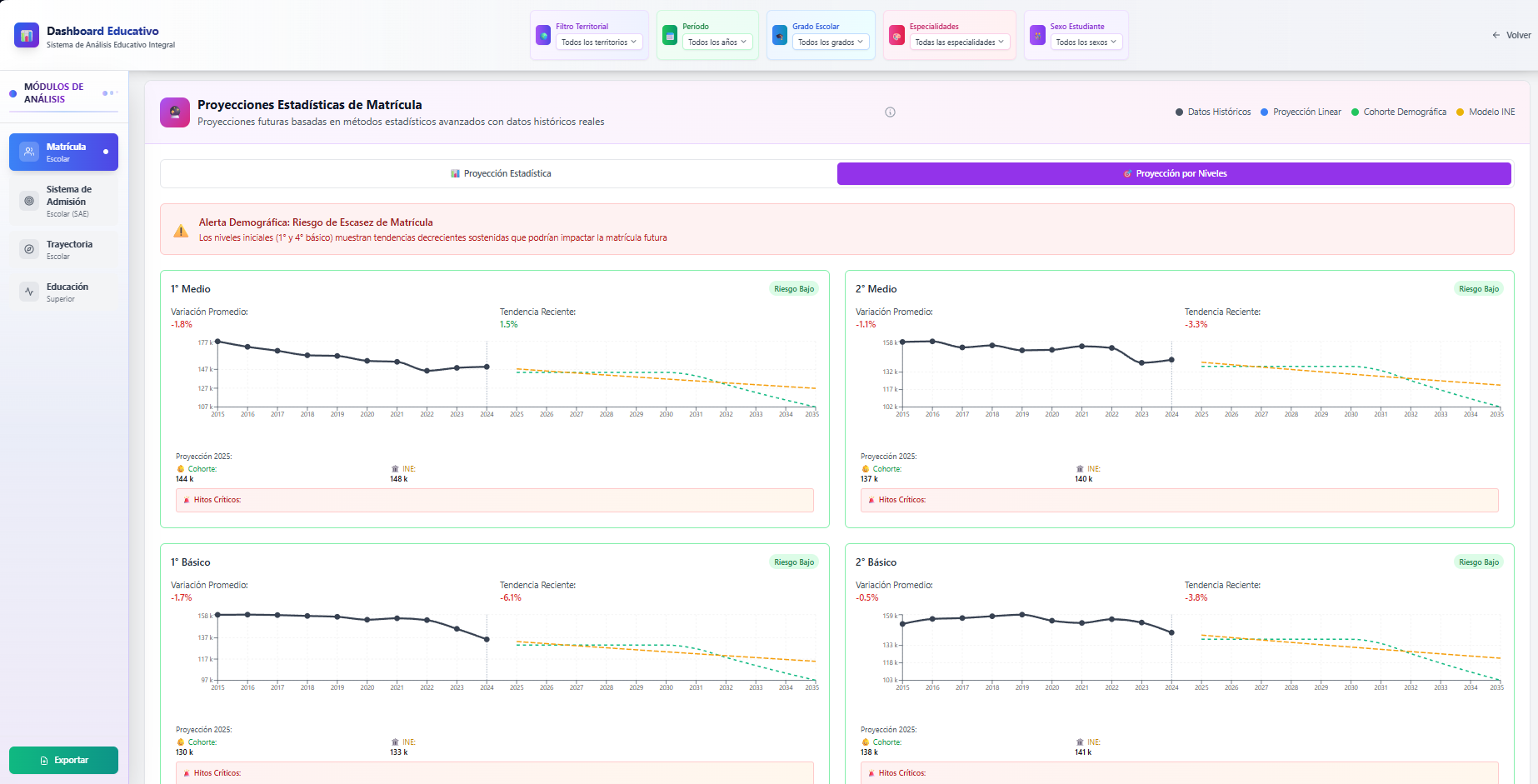
Task: Click the Sexo Estudiante icon
Action: pyautogui.click(x=1037, y=36)
